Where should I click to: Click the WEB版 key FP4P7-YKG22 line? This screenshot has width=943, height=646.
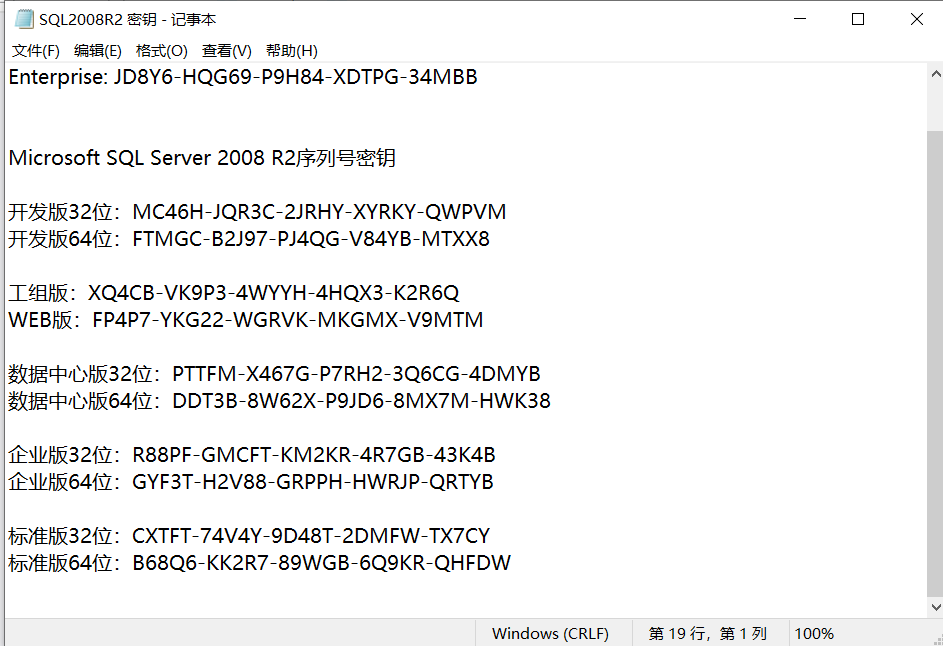[246, 320]
